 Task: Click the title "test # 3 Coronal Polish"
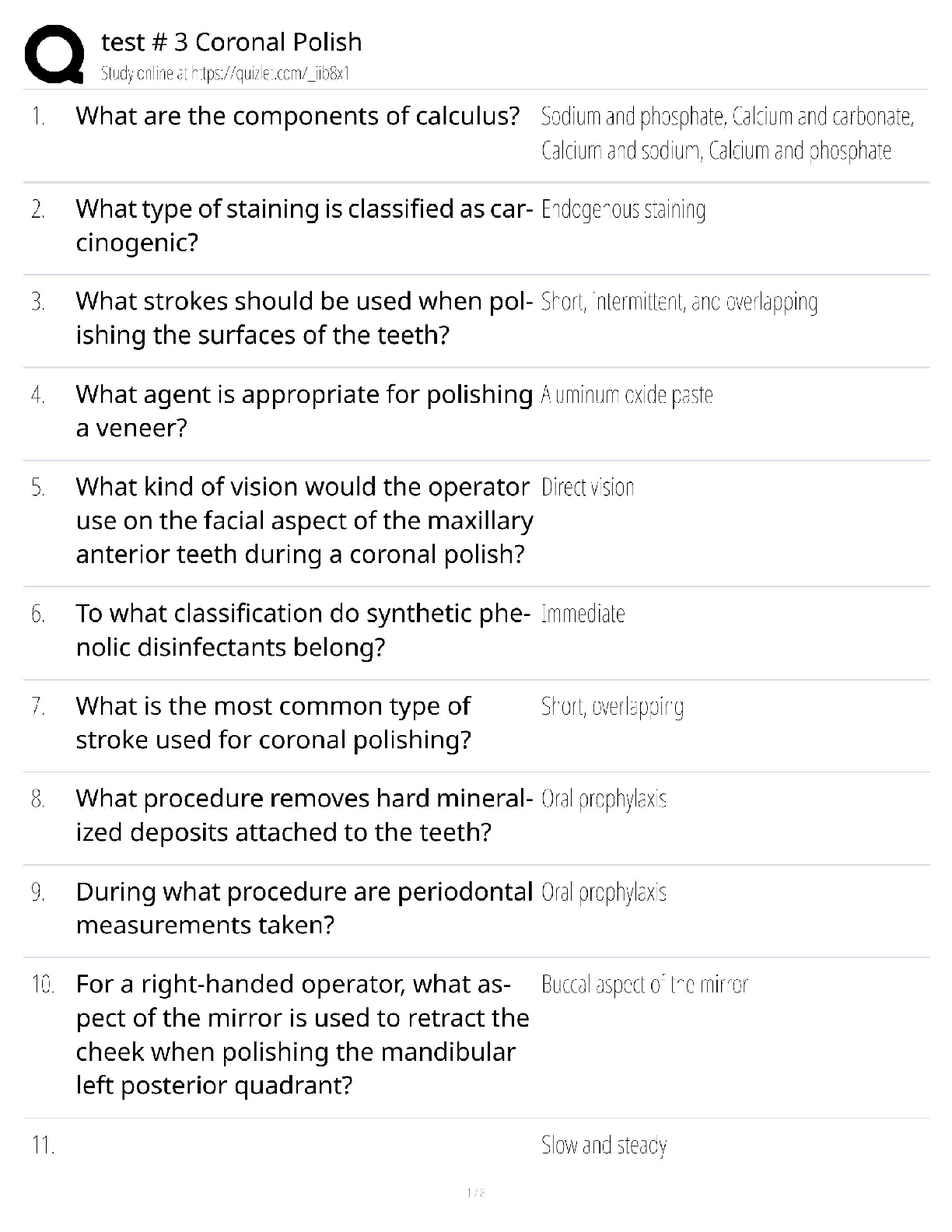click(x=232, y=42)
